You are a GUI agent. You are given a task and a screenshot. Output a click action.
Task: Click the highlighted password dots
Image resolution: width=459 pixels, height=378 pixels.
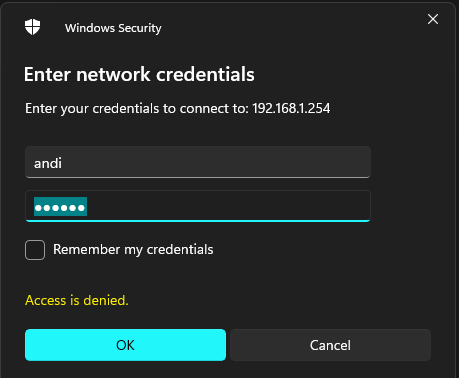[x=60, y=207]
